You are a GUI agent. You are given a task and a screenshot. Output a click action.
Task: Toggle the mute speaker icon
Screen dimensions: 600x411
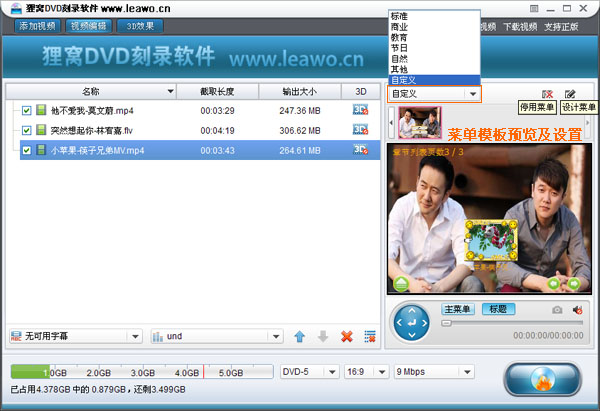(x=578, y=310)
